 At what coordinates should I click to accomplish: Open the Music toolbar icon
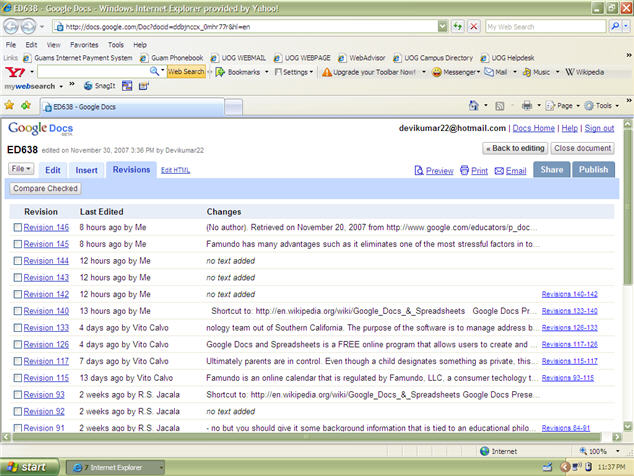pos(527,72)
